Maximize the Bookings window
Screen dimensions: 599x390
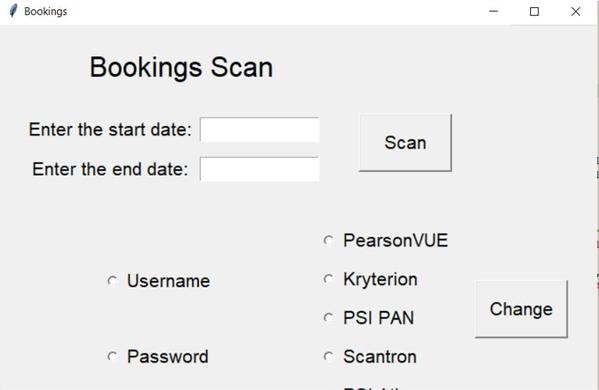(x=534, y=11)
